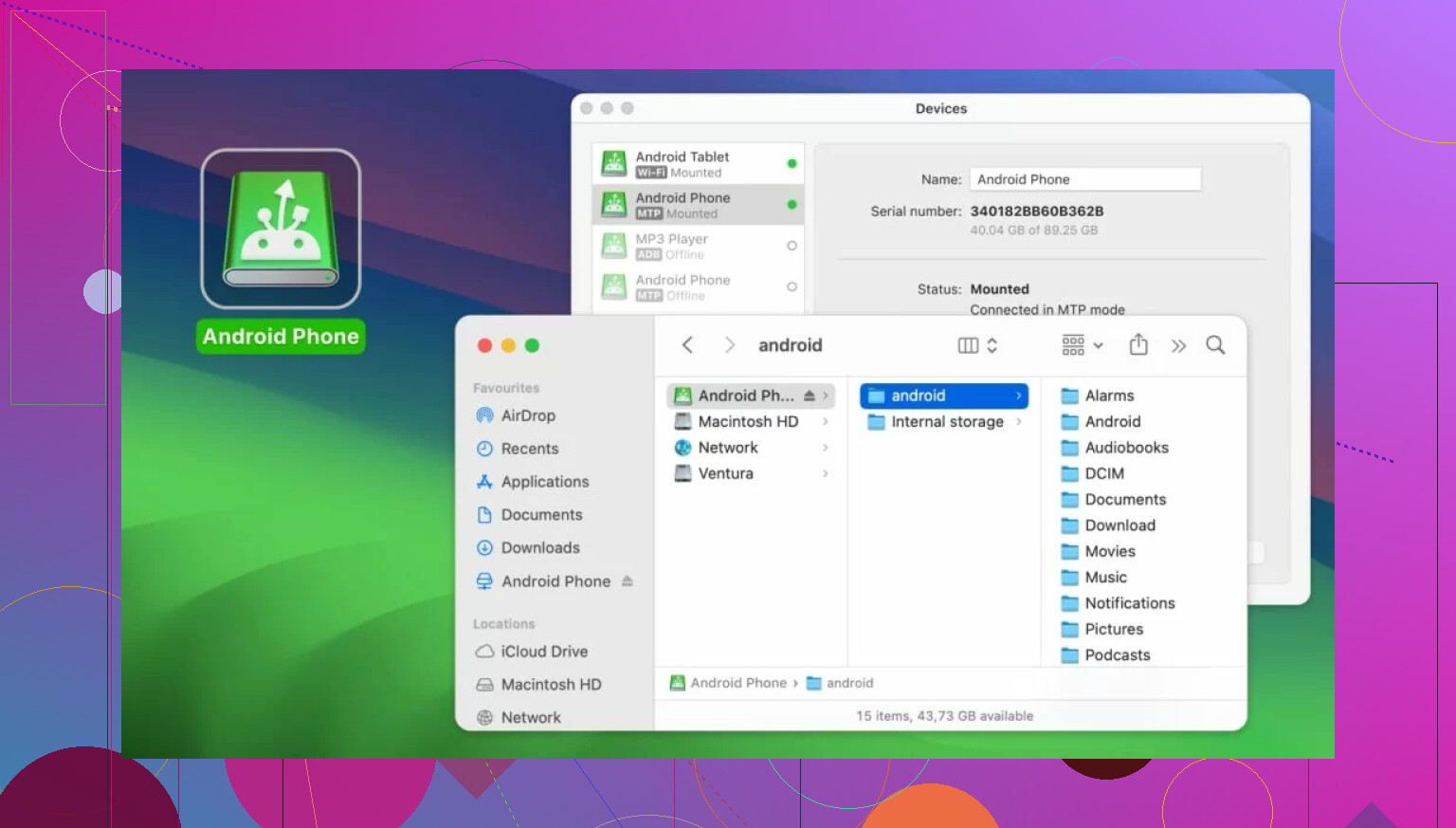The height and width of the screenshot is (828, 1456).
Task: Select mounted Android Phone MTP in Devices list
Action: (x=699, y=205)
